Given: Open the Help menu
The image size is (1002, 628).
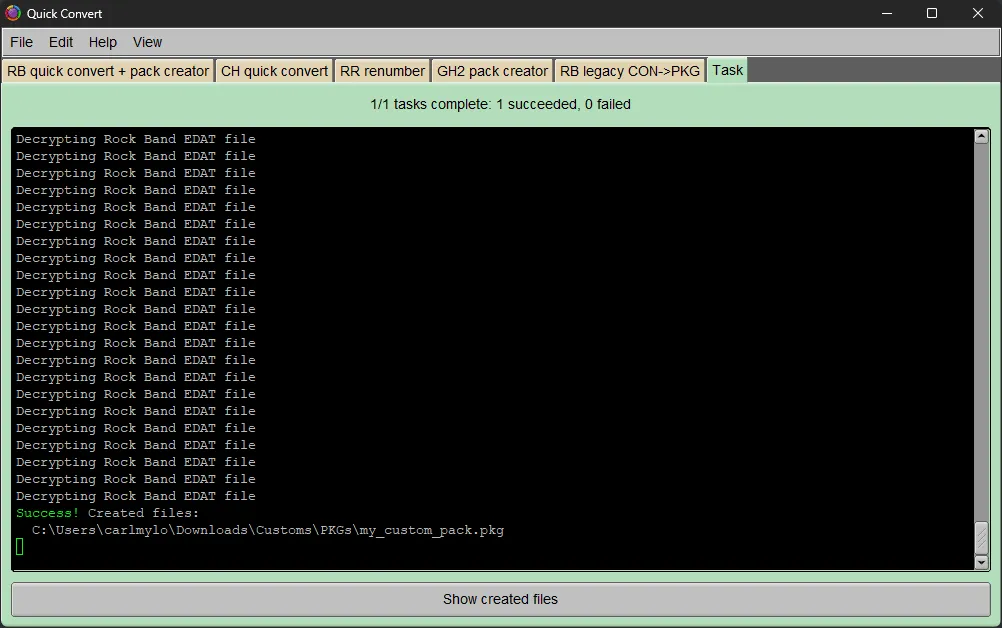Looking at the screenshot, I should coord(102,42).
